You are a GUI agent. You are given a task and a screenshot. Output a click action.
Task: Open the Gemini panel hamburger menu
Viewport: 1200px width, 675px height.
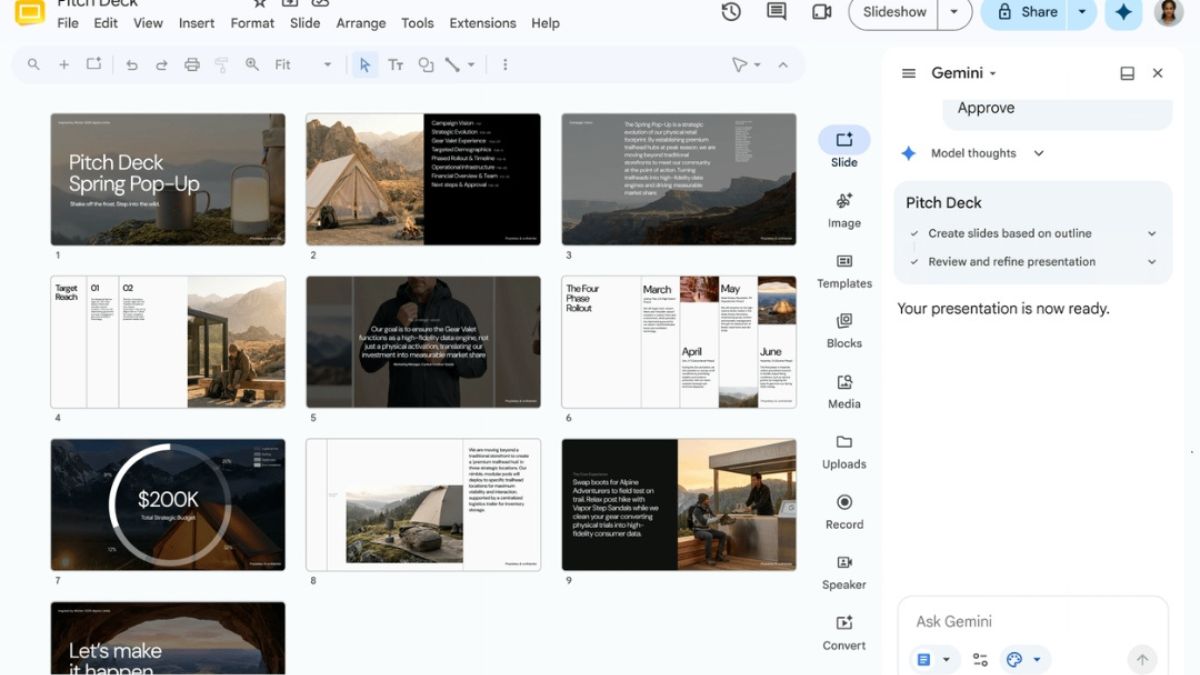coord(909,73)
